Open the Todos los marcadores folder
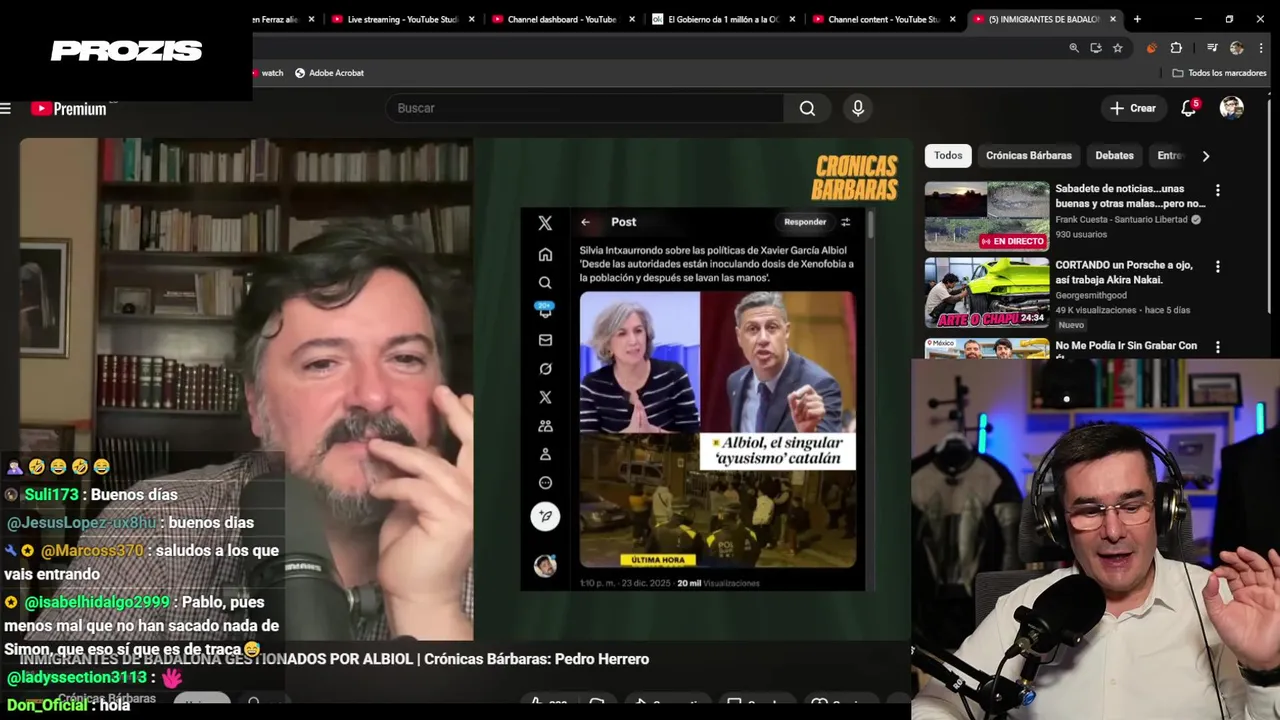The image size is (1280, 720). (1219, 73)
